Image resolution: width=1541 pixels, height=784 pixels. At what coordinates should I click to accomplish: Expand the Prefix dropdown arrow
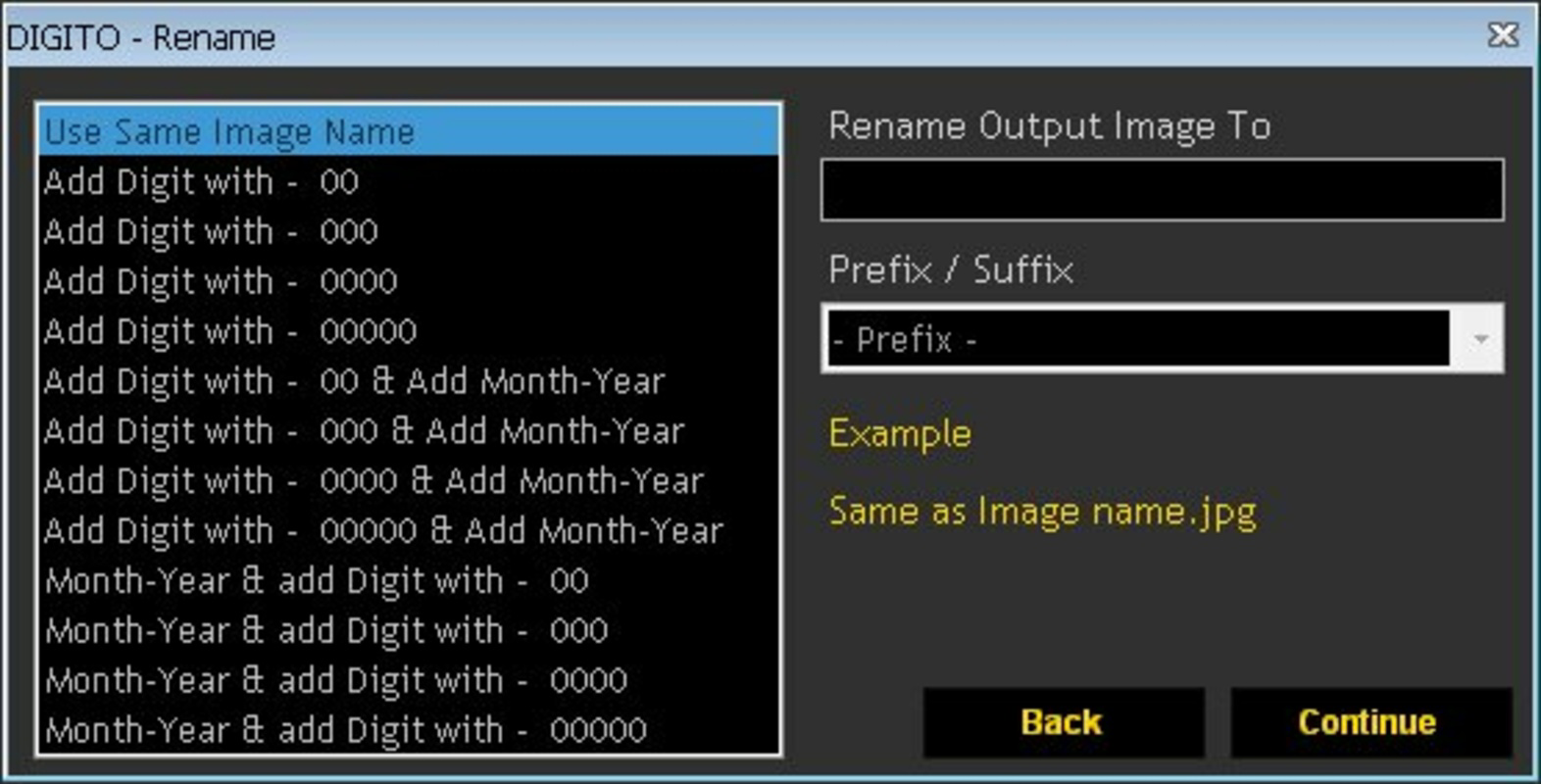pyautogui.click(x=1479, y=339)
